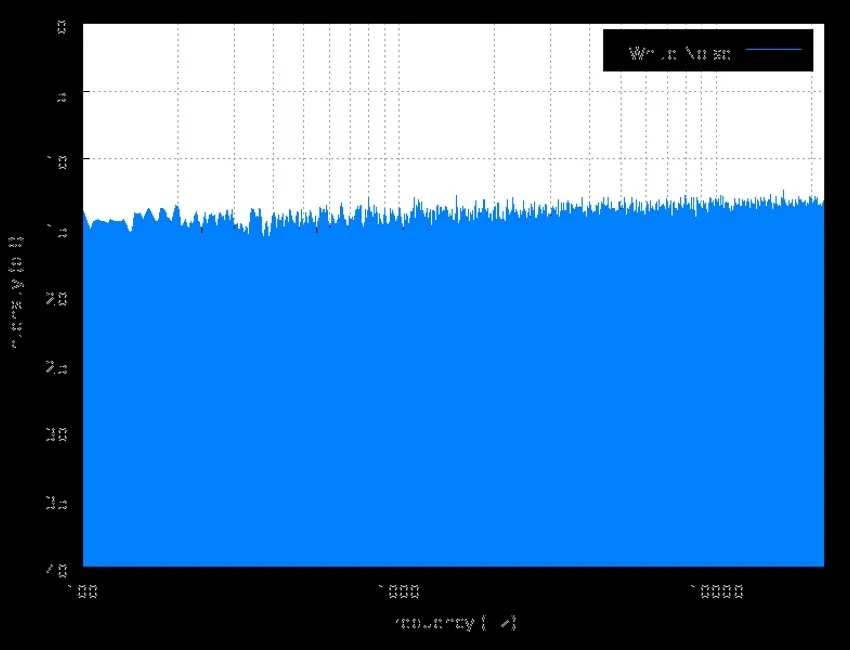Screen dimensions: 850x650
Task: Click the 5 tick label on intensity axis
Action: (x=62, y=94)
